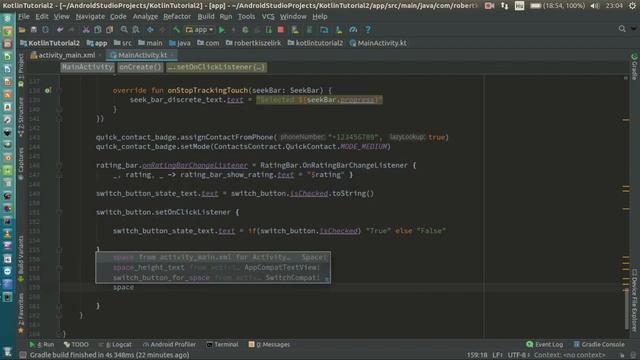Click the Paste icon in toolbar
640x360 pixels.
tap(109, 30)
